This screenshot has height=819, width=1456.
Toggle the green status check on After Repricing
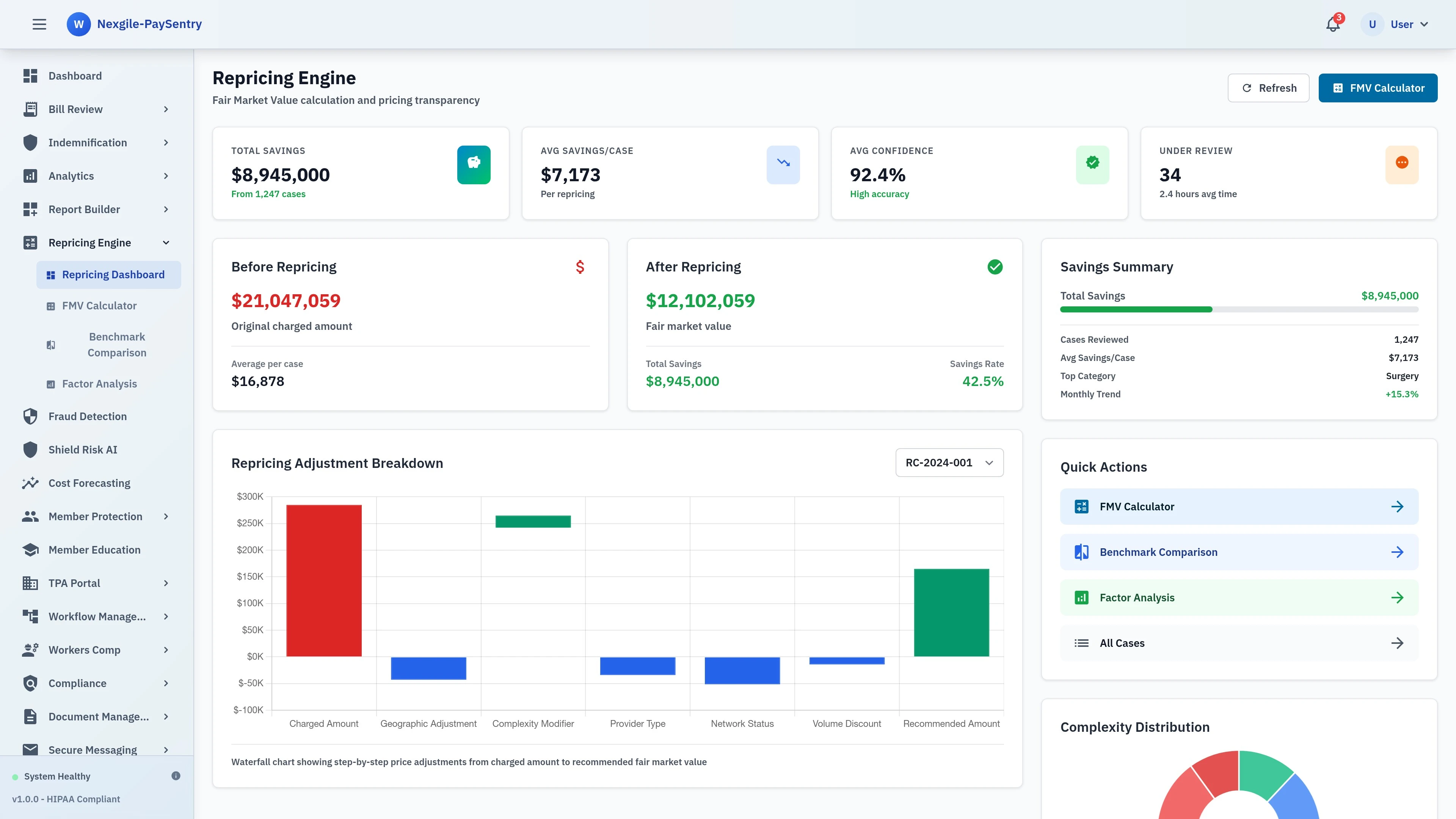(x=995, y=267)
